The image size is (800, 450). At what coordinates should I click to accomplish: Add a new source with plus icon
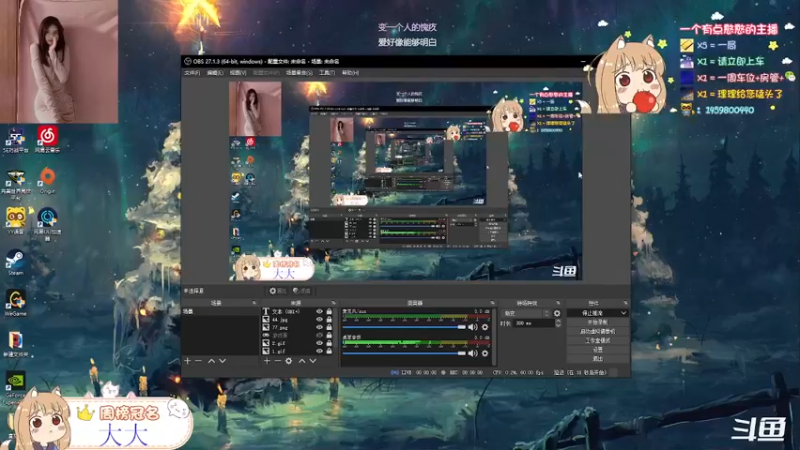tap(266, 361)
